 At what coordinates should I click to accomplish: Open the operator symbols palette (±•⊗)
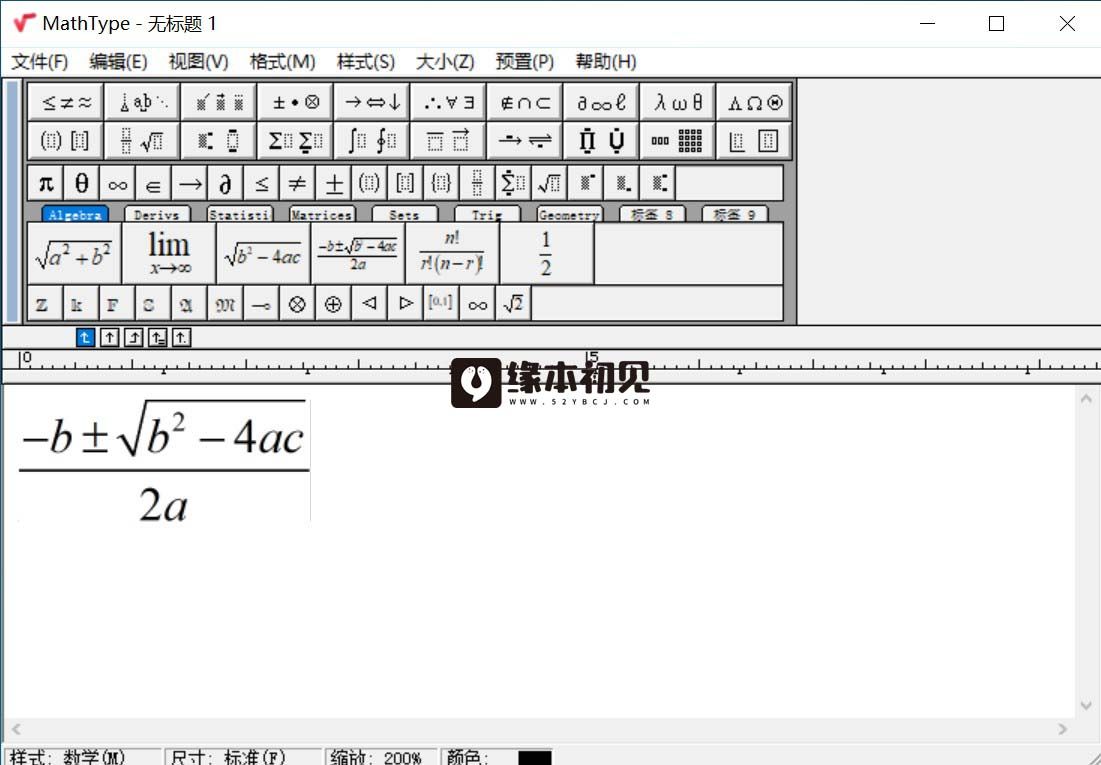[296, 103]
